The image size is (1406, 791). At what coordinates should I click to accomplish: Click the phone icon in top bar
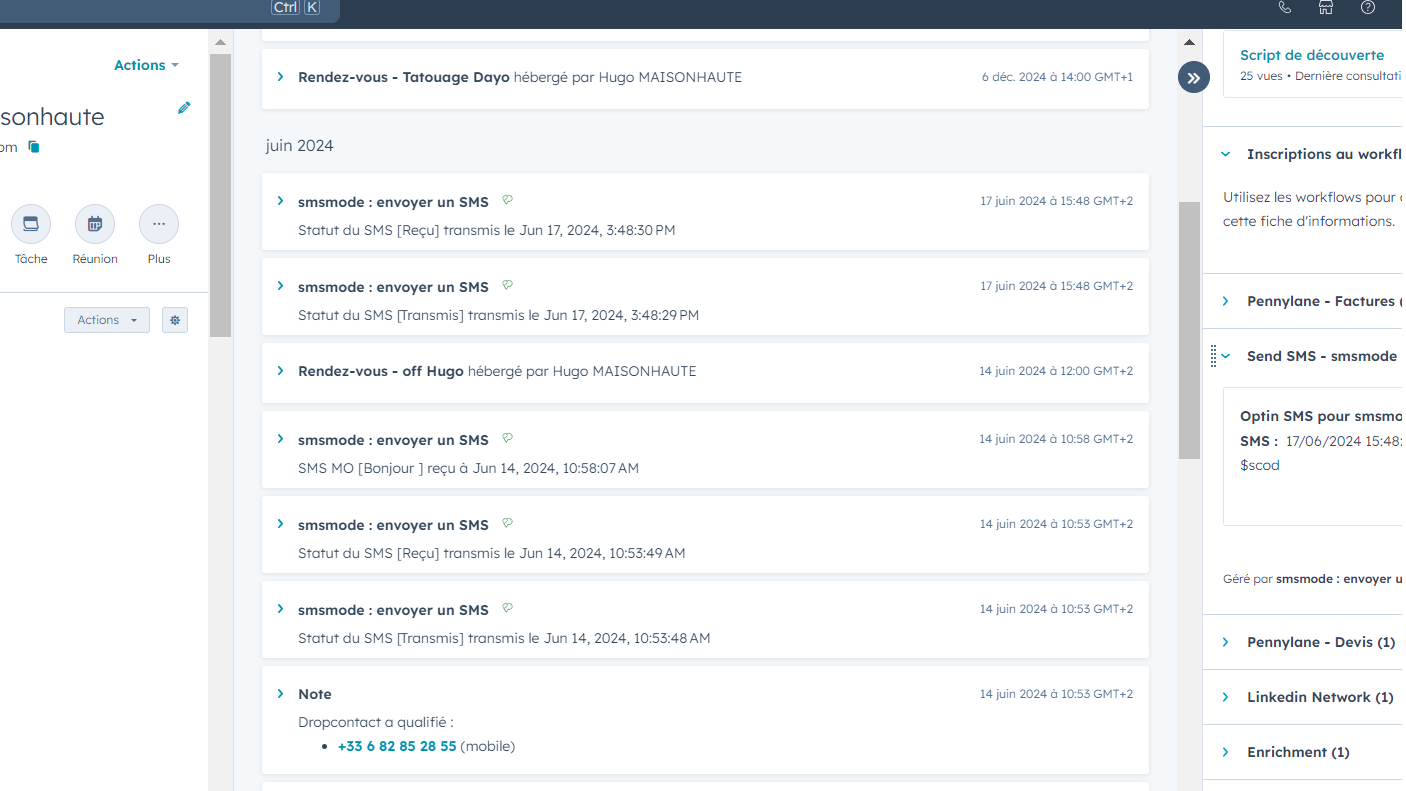pos(1285,8)
